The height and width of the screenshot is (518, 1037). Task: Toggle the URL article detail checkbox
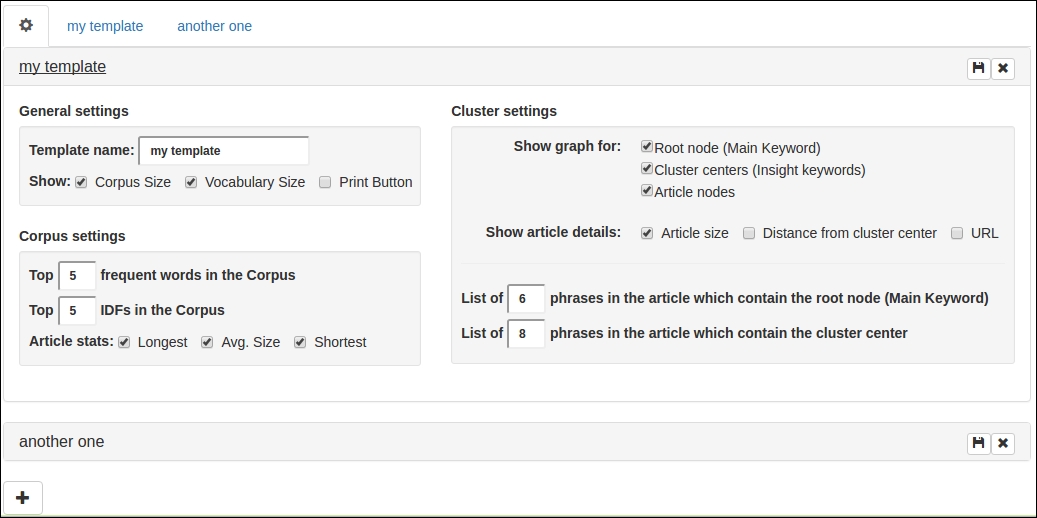[956, 233]
